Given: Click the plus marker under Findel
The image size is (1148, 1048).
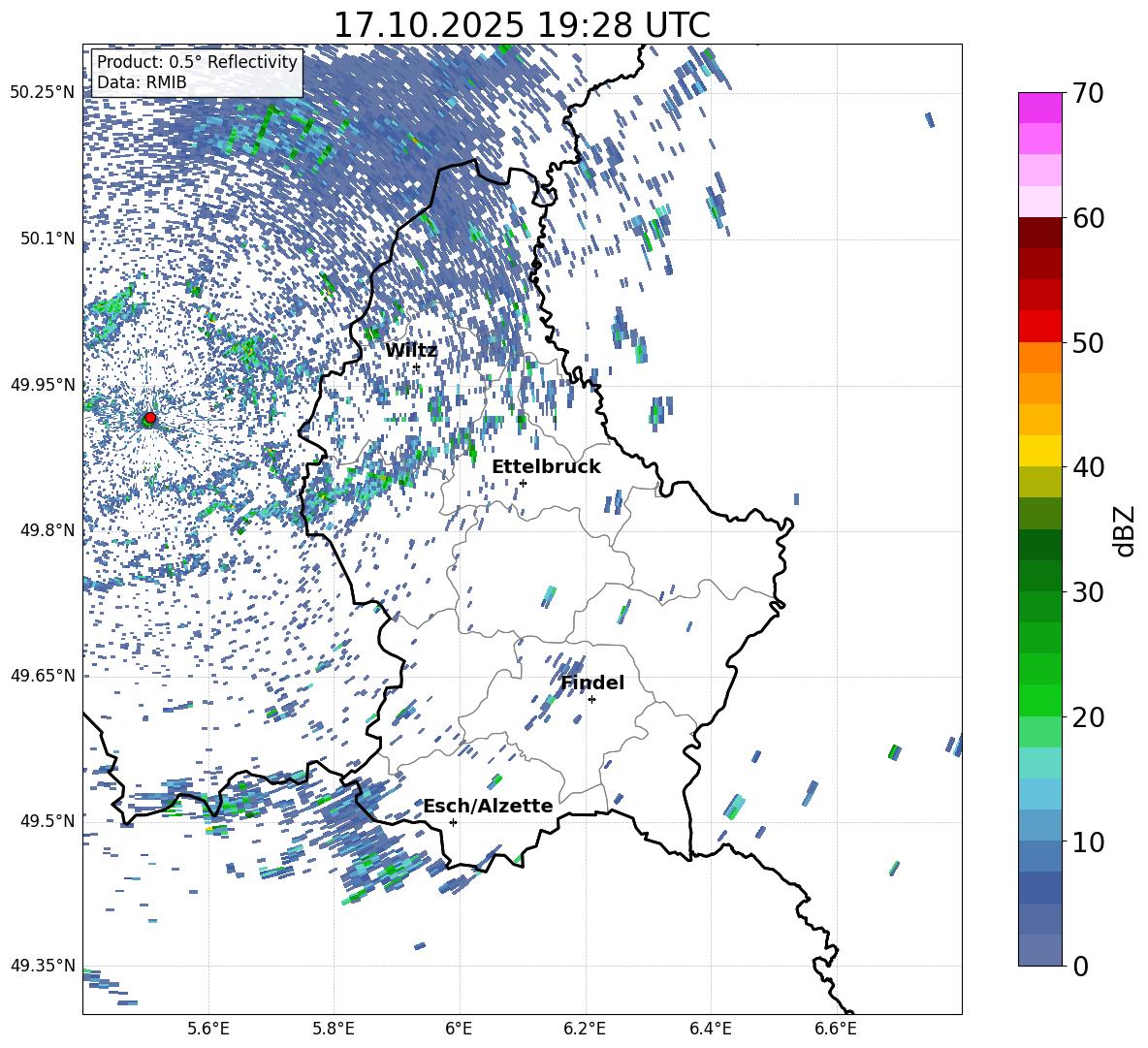Looking at the screenshot, I should pos(591,700).
